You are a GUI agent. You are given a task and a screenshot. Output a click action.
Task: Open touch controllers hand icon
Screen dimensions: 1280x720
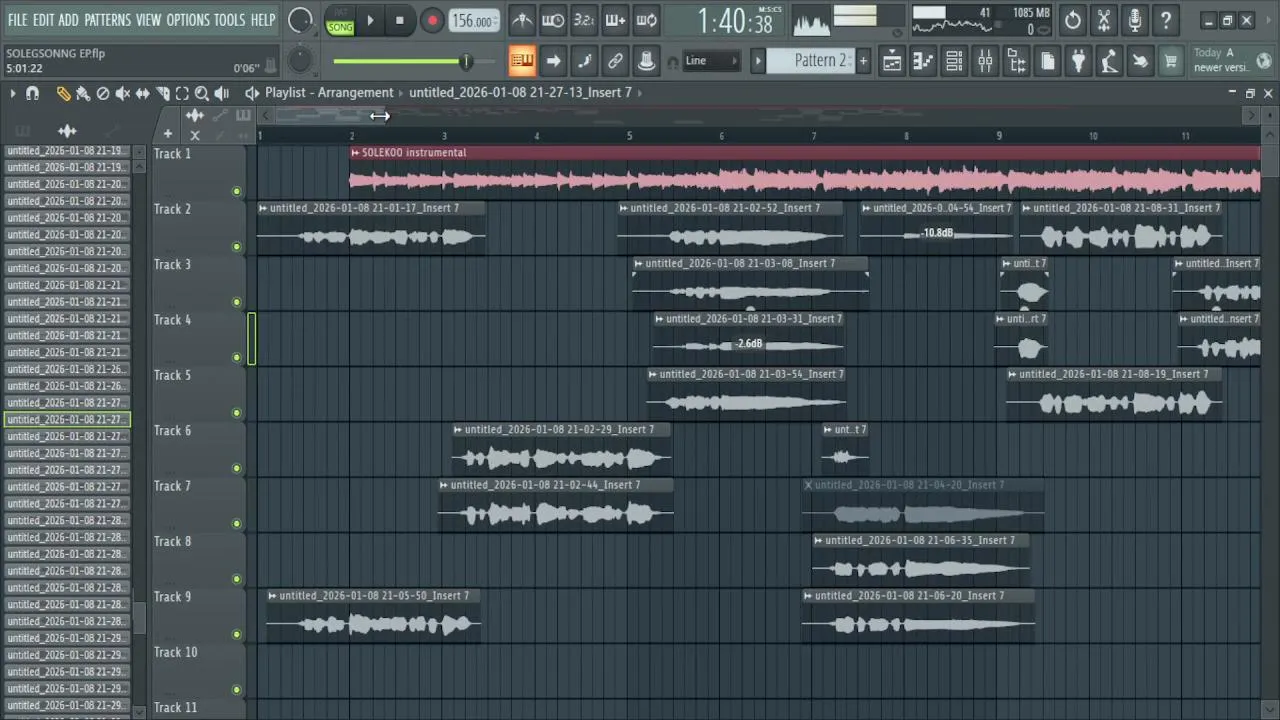1140,61
